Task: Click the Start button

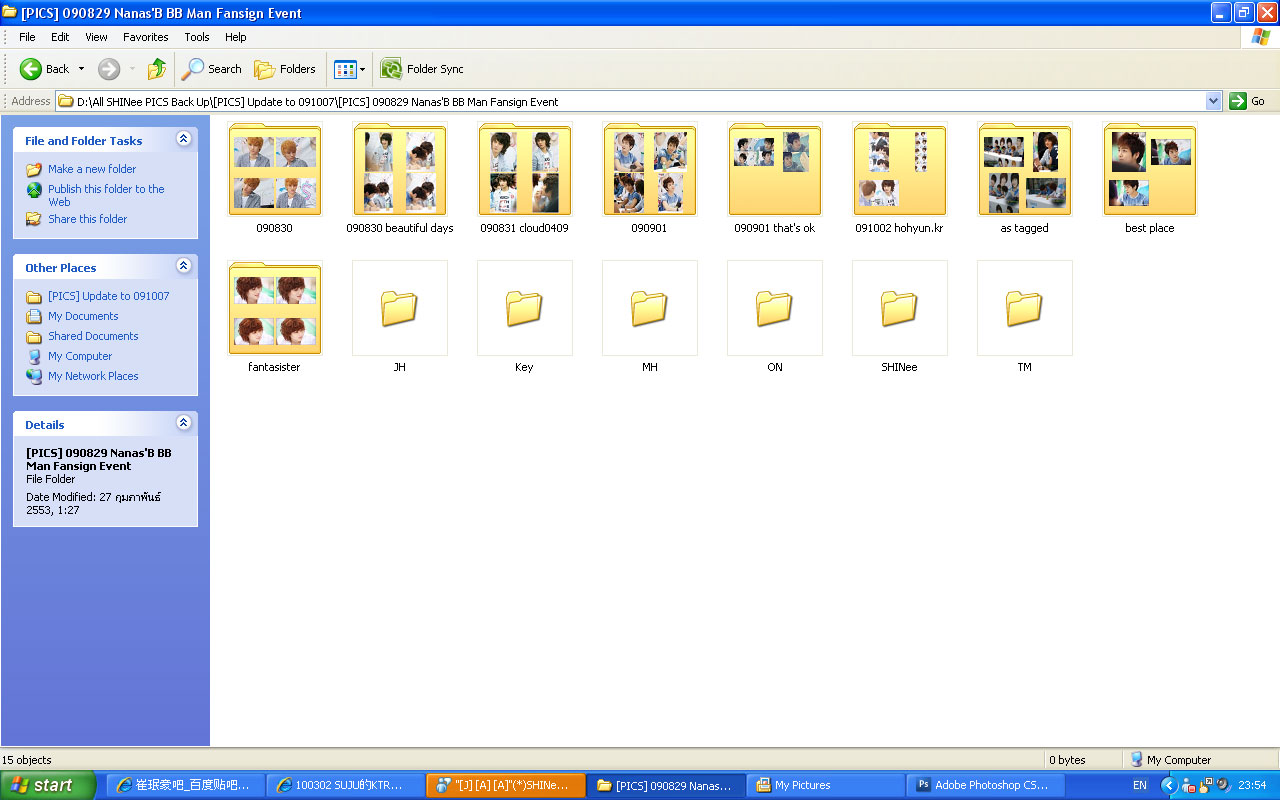Action: [x=48, y=785]
